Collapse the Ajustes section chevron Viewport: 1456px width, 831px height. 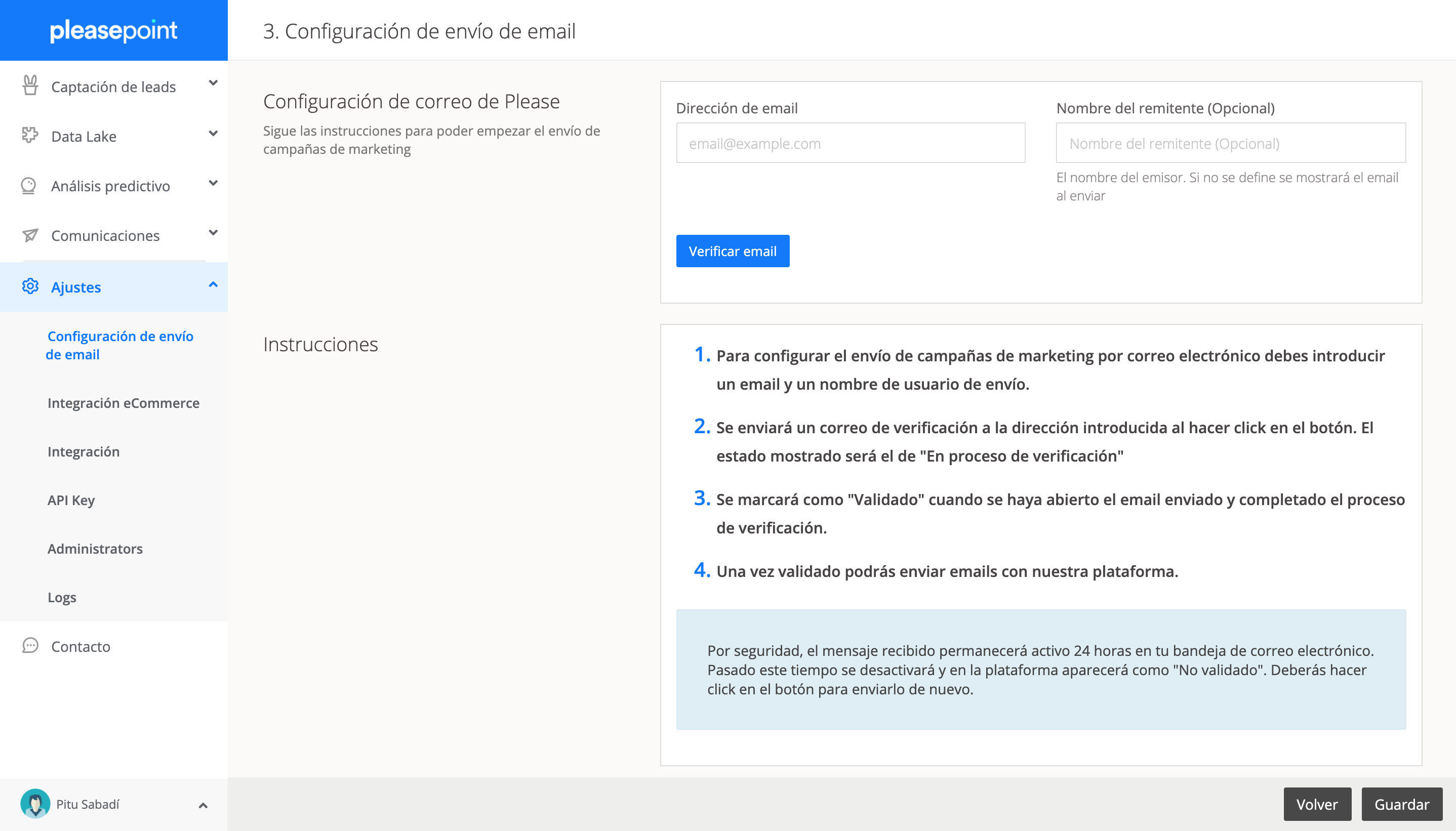pos(213,284)
